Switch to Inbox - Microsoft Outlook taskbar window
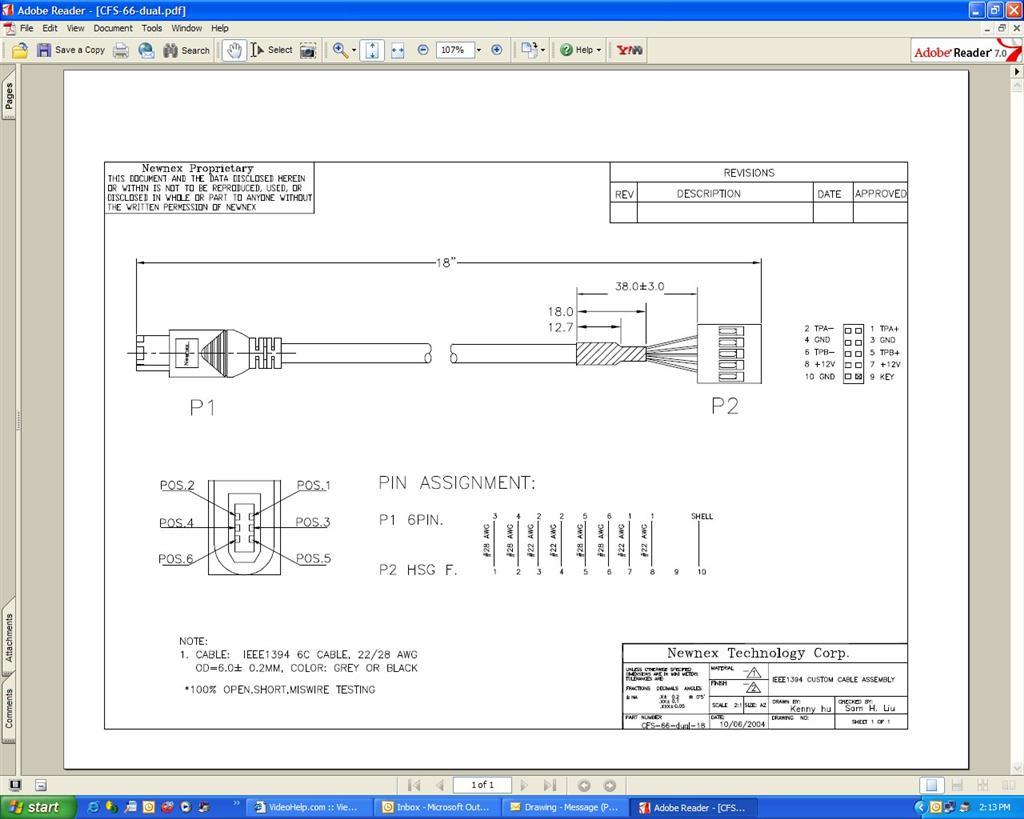This screenshot has height=819, width=1024. 437,807
